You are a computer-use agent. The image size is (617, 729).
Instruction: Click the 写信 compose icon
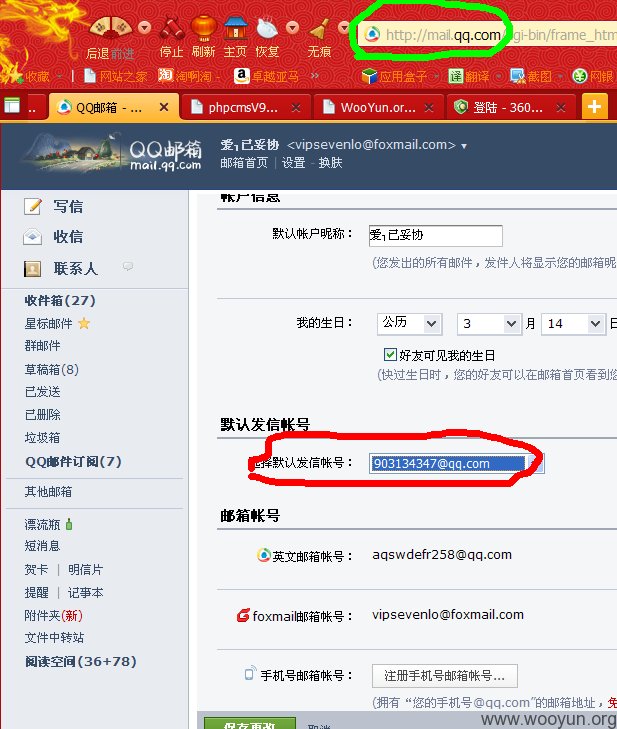[x=33, y=206]
